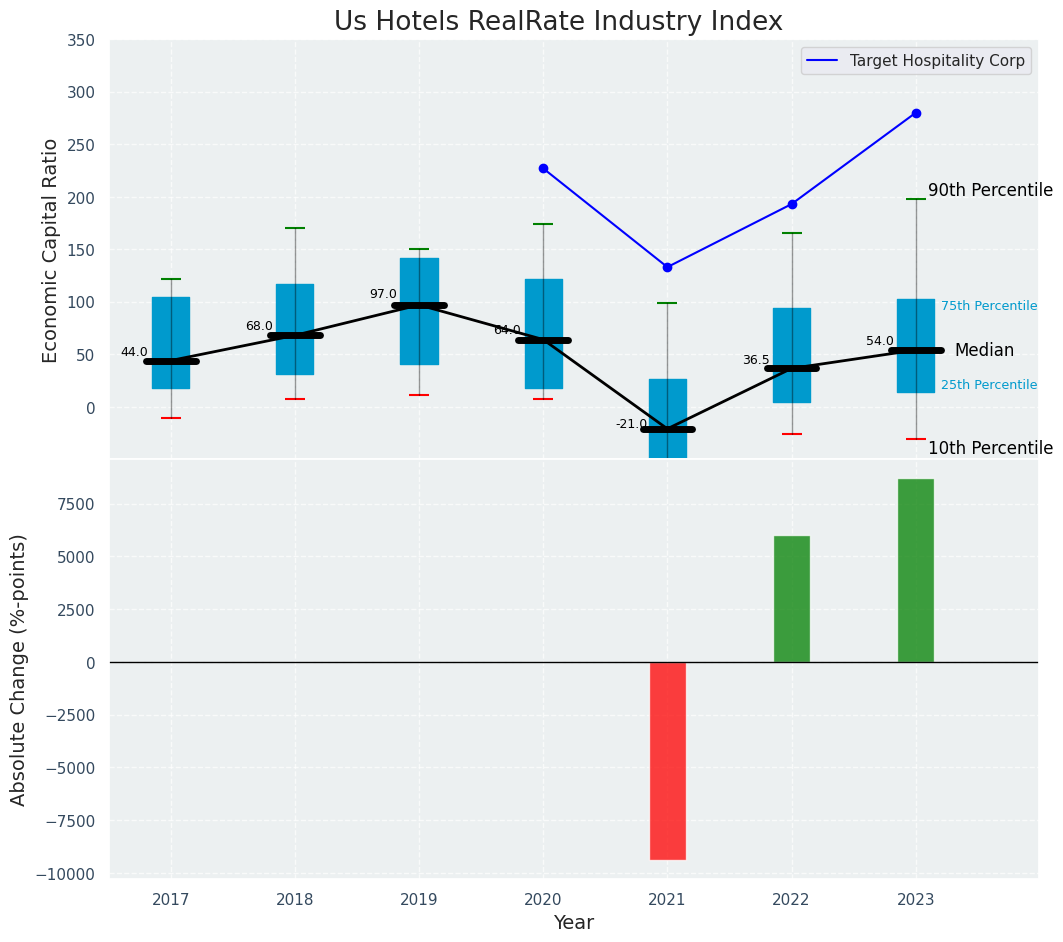Click the 90th Percentile annotation
1063x942 pixels.
pyautogui.click(x=990, y=190)
